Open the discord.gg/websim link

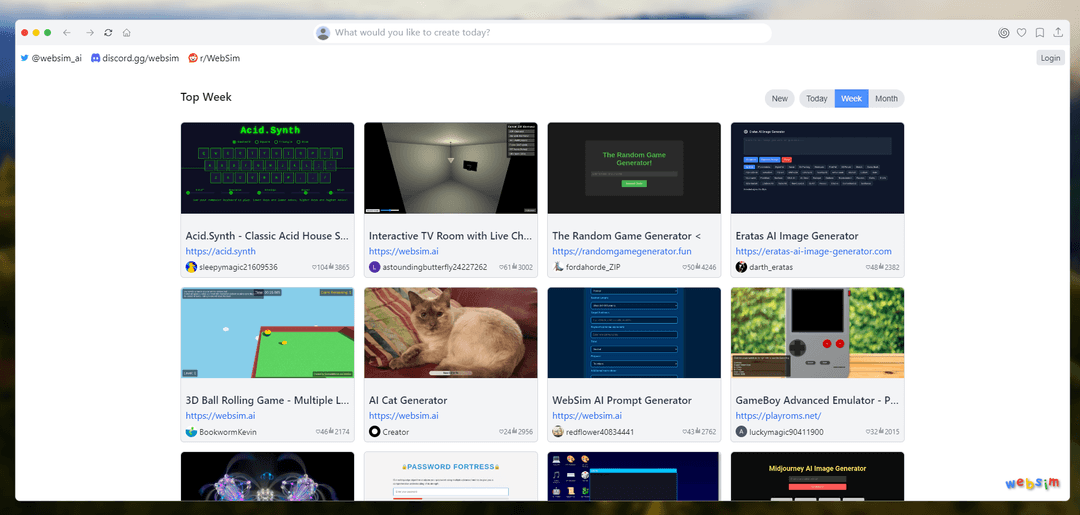tap(135, 59)
